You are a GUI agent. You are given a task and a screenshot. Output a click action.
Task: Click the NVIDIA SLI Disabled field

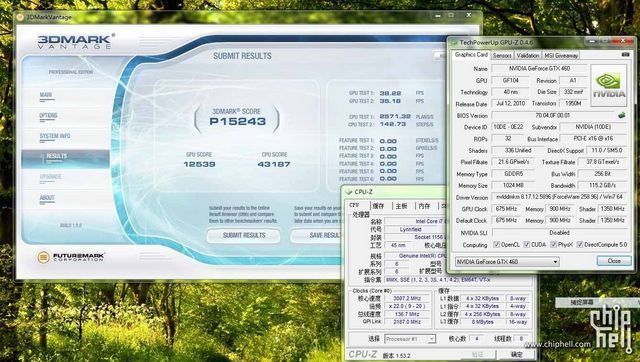click(x=559, y=232)
